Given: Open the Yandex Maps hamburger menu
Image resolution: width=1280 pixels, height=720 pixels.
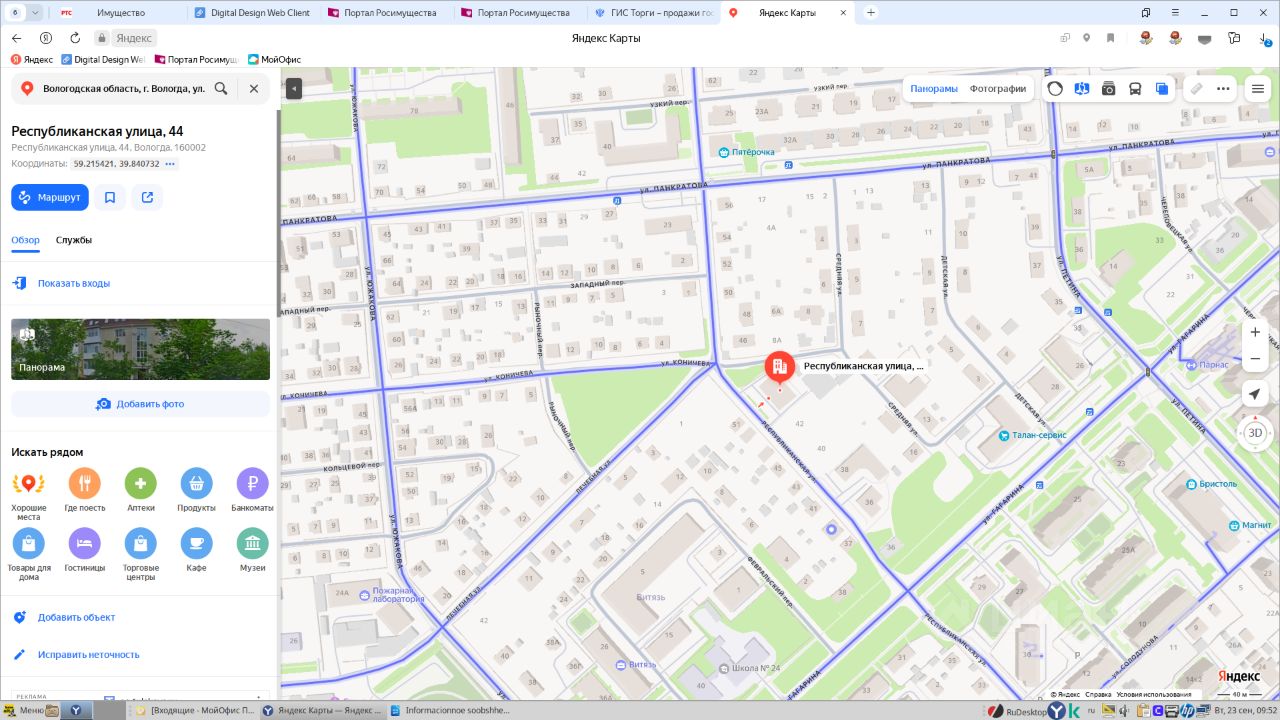Looking at the screenshot, I should pyautogui.click(x=1258, y=88).
